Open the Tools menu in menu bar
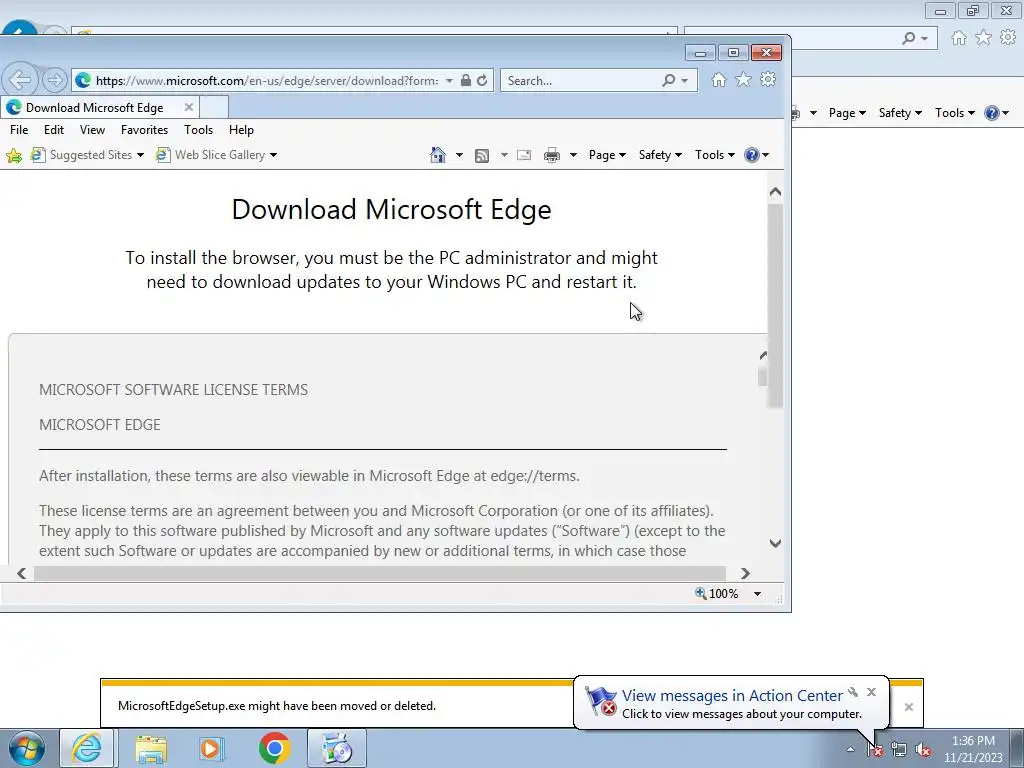Screen dimensions: 1024x768 coord(199,130)
